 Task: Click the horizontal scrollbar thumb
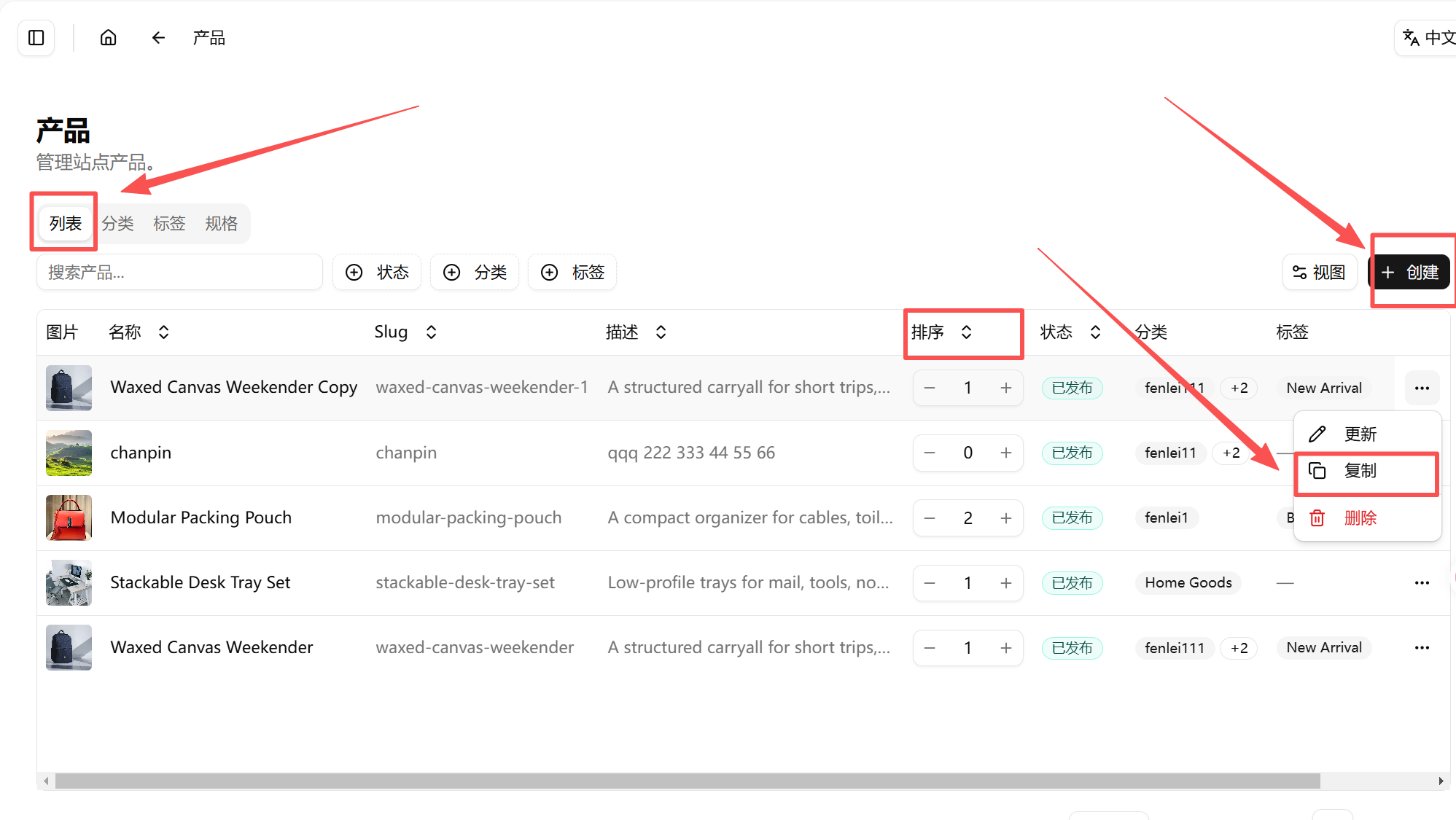(688, 781)
